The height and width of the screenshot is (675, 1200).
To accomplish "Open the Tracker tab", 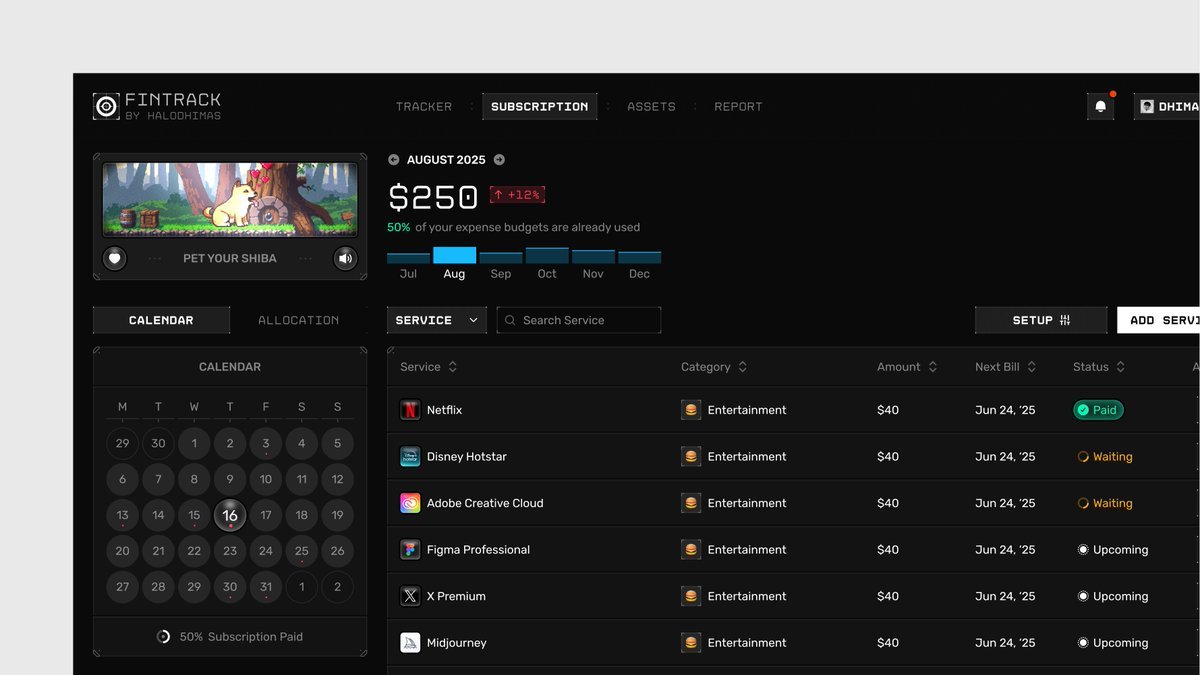I will (x=424, y=106).
